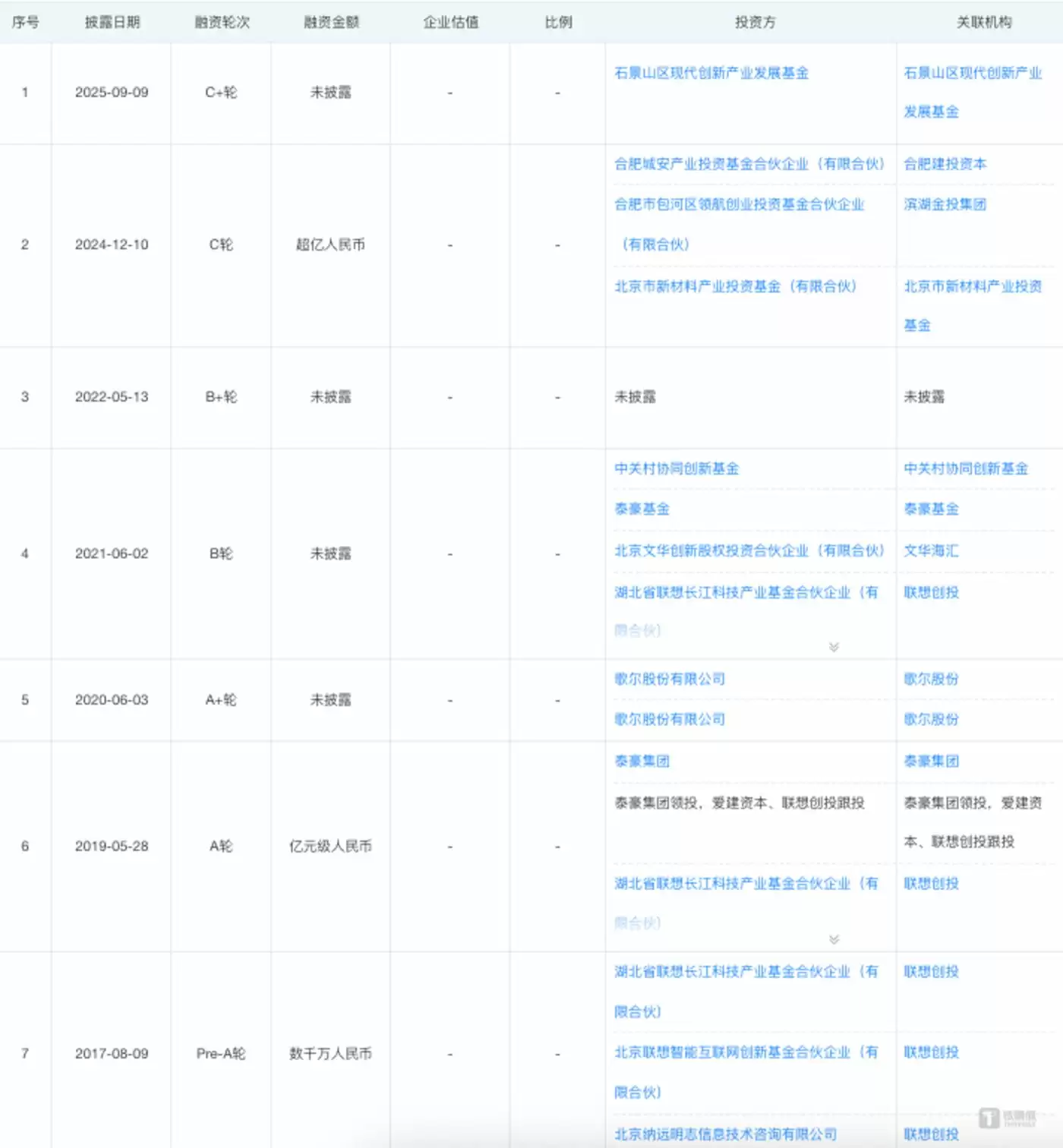
Task: Click the watermark logo at bottom right
Action: tap(1007, 1118)
